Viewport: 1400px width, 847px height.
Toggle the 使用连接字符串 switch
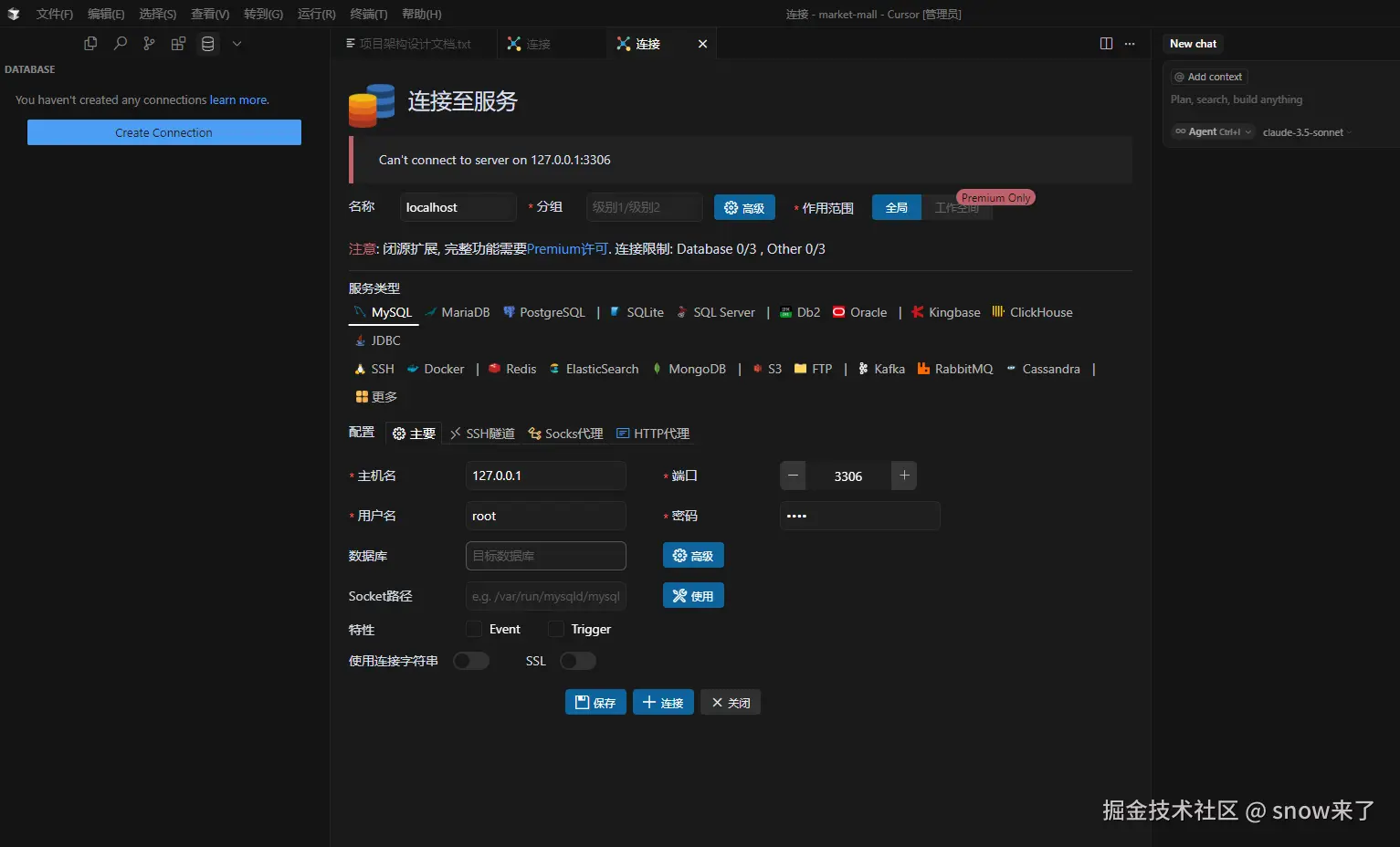point(471,661)
